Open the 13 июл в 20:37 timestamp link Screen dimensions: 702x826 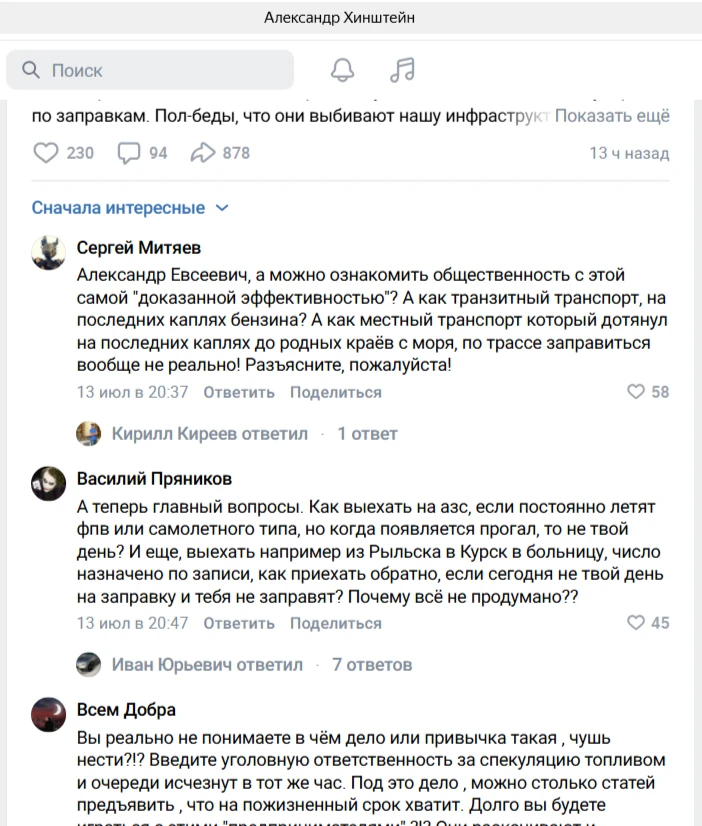point(132,392)
